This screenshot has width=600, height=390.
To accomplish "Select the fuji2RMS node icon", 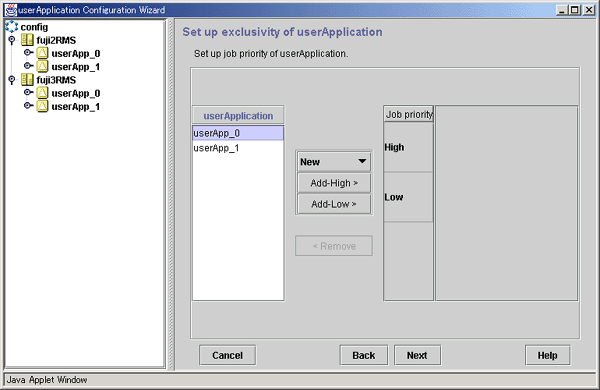I will point(27,40).
